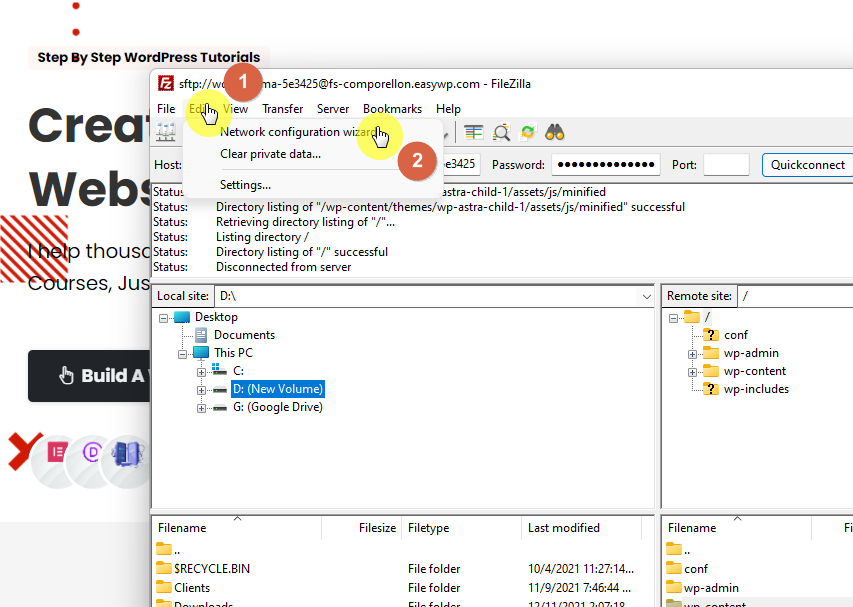
Task: Open the Site Manager toolbar icon
Action: (165, 132)
